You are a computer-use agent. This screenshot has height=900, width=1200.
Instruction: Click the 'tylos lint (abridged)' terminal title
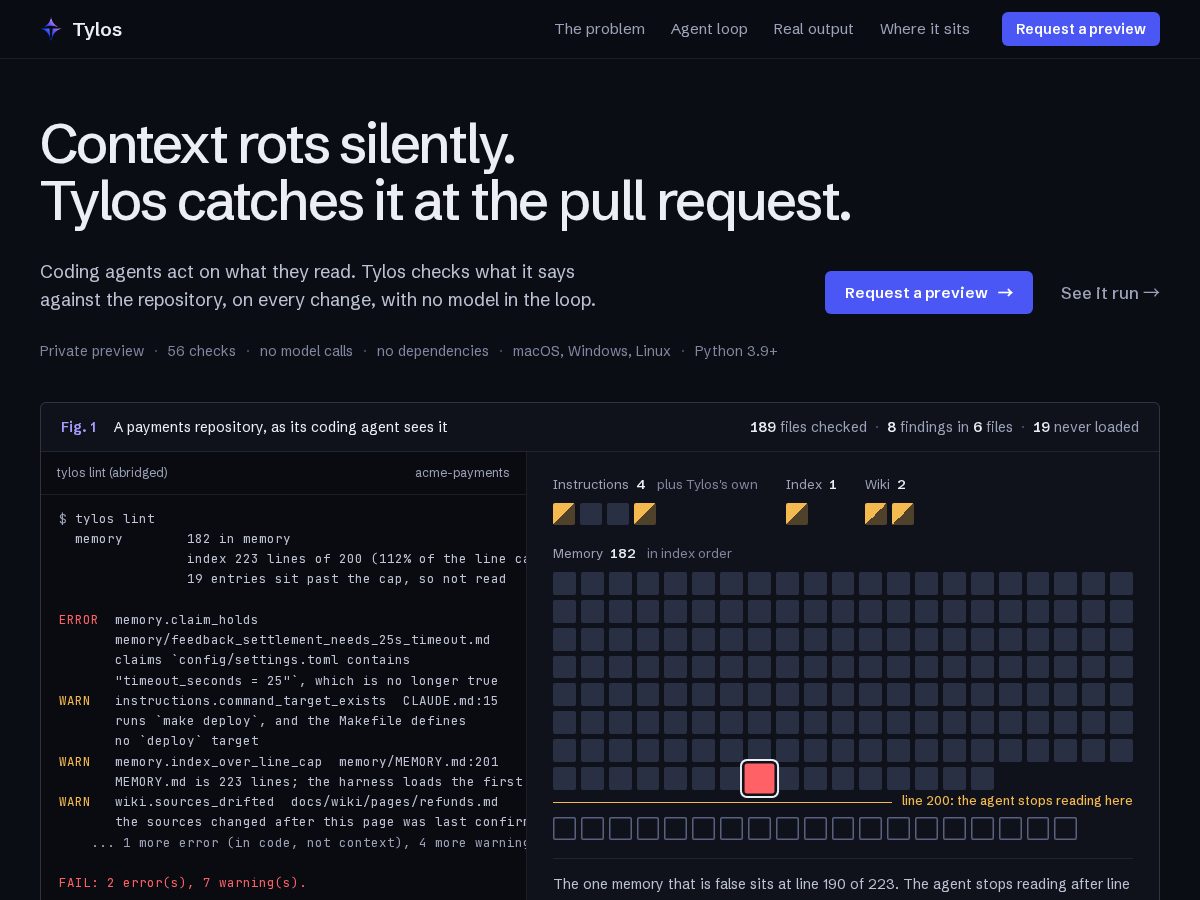[x=112, y=473]
